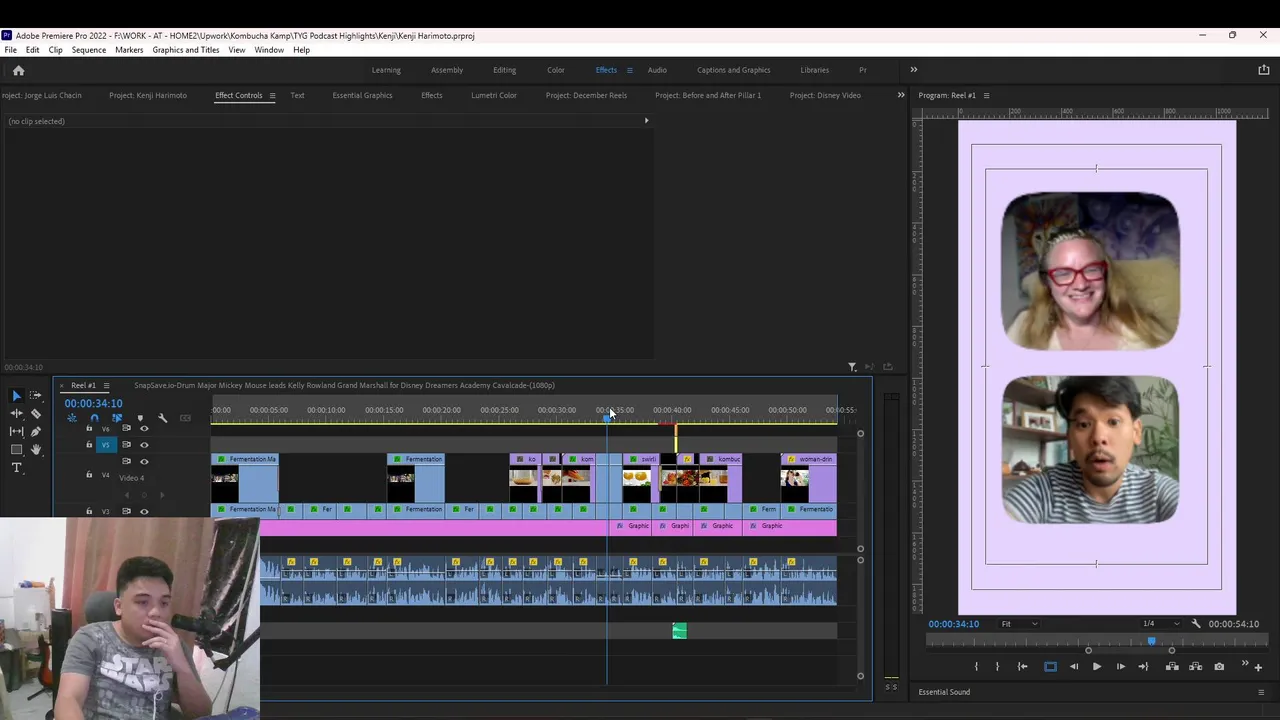Screen dimensions: 1280x720
Task: Click the Quick Export share icon
Action: (x=1263, y=70)
